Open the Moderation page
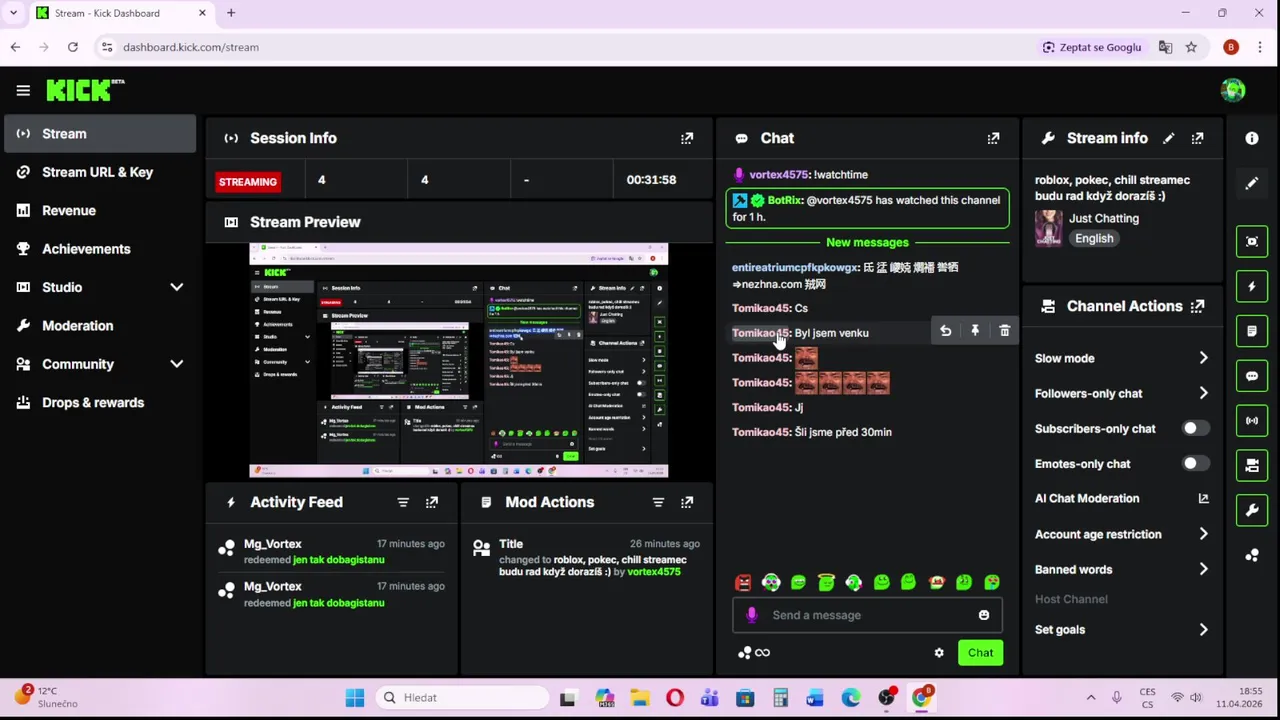The height and width of the screenshot is (720, 1280). [x=100, y=326]
